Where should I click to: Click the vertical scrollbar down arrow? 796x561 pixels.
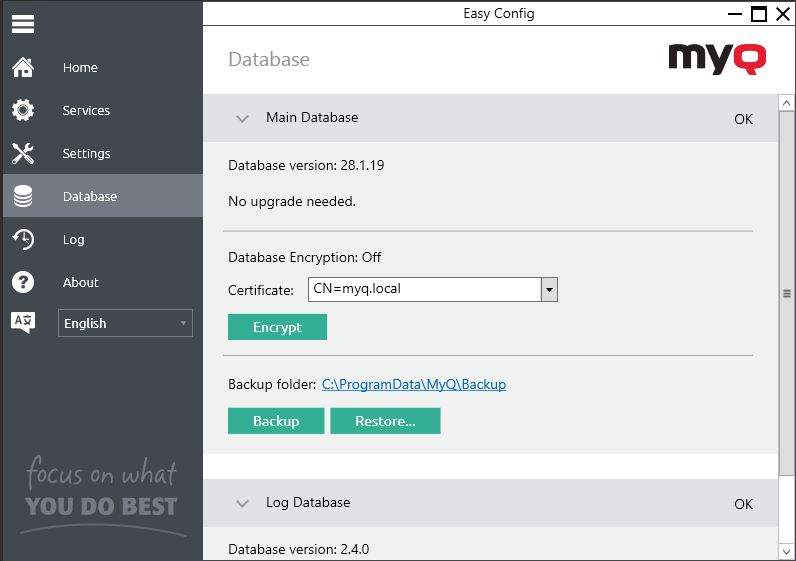tap(786, 551)
